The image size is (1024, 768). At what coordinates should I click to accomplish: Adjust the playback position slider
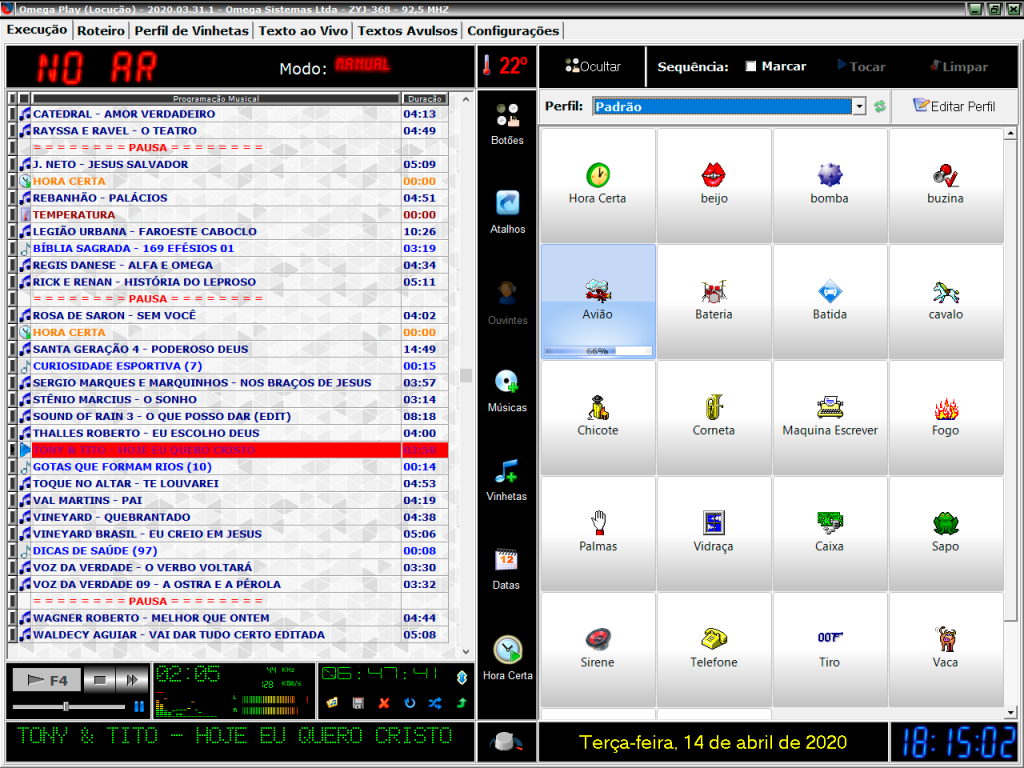tap(66, 706)
